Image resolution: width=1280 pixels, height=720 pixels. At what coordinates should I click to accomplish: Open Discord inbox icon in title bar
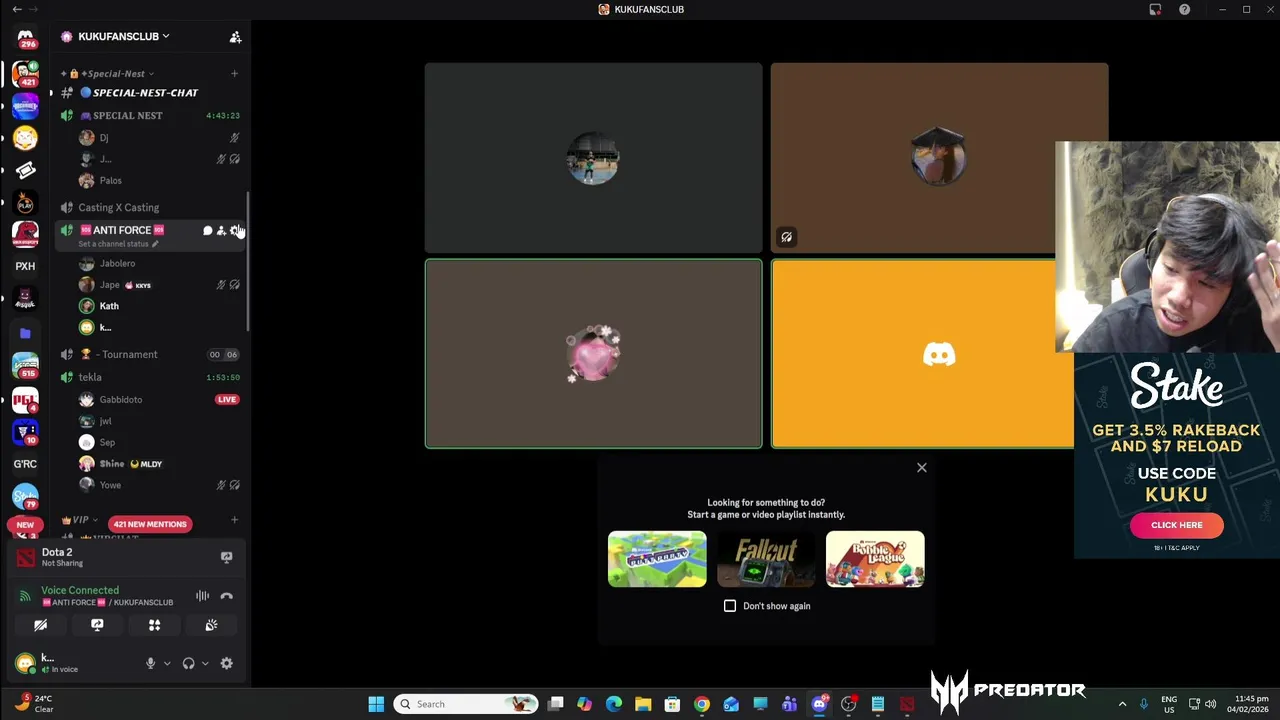point(1155,9)
